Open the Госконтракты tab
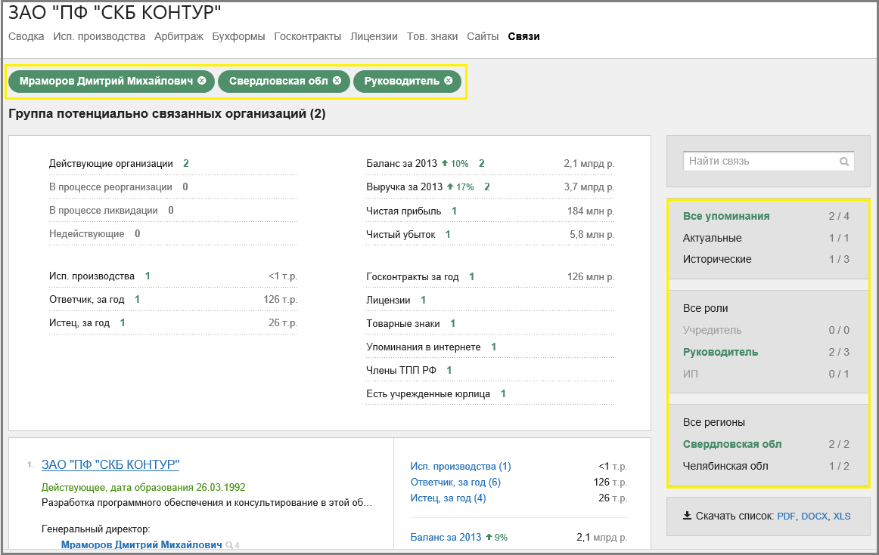Viewport: 879px width, 555px height. (307, 36)
